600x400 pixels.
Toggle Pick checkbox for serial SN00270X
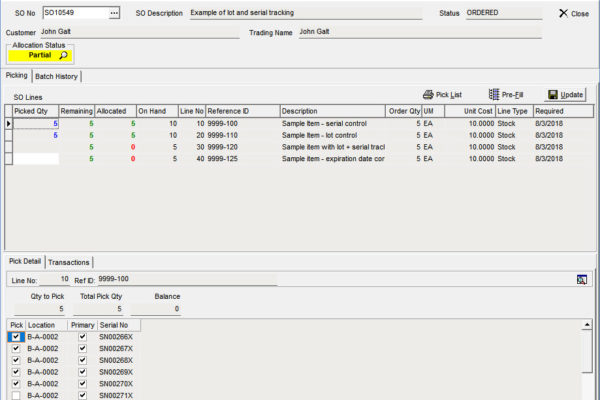(x=16, y=384)
